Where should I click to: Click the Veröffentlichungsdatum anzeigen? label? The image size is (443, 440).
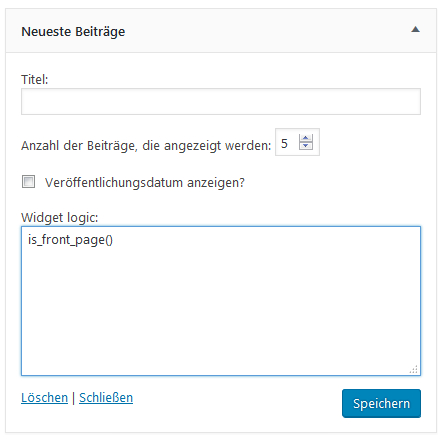point(145,183)
